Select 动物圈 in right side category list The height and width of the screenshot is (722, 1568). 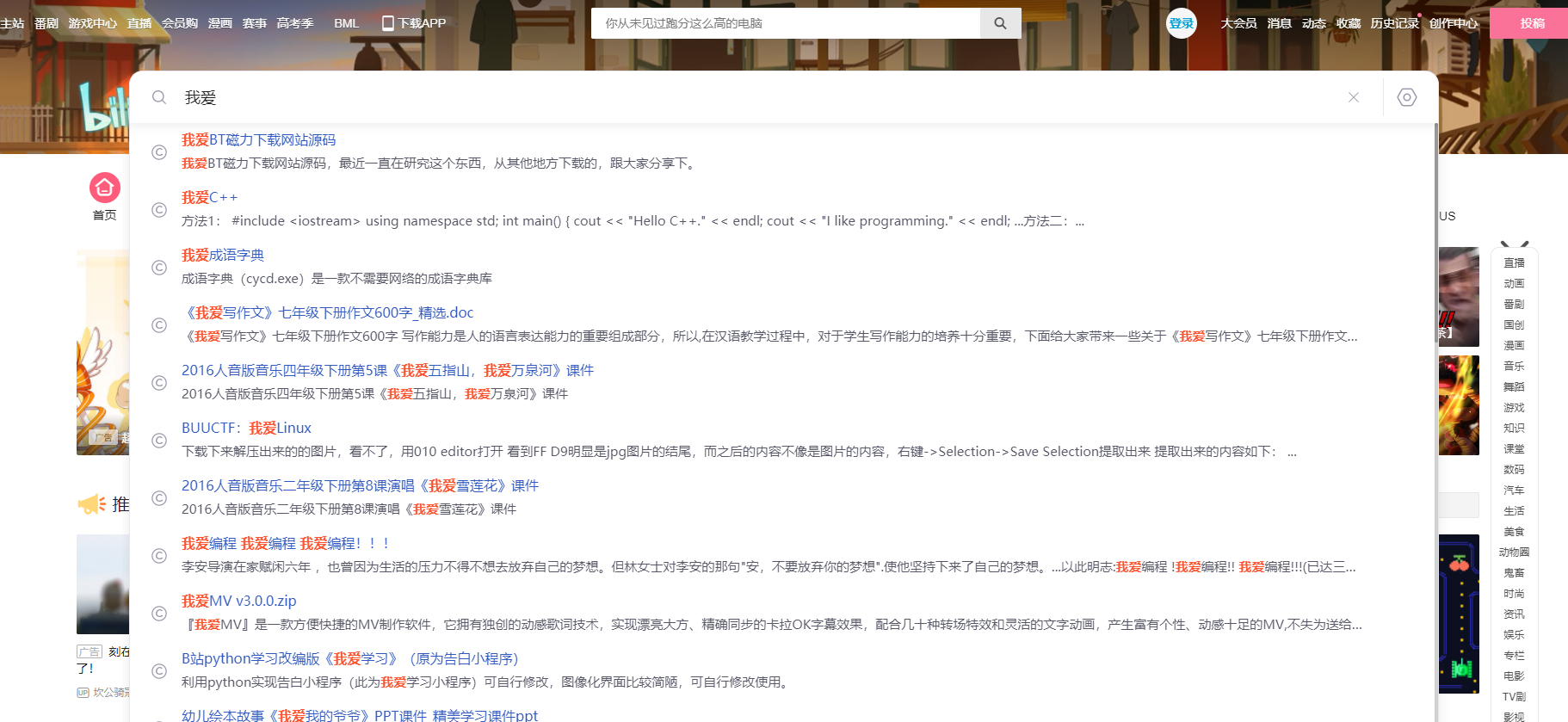point(1514,552)
